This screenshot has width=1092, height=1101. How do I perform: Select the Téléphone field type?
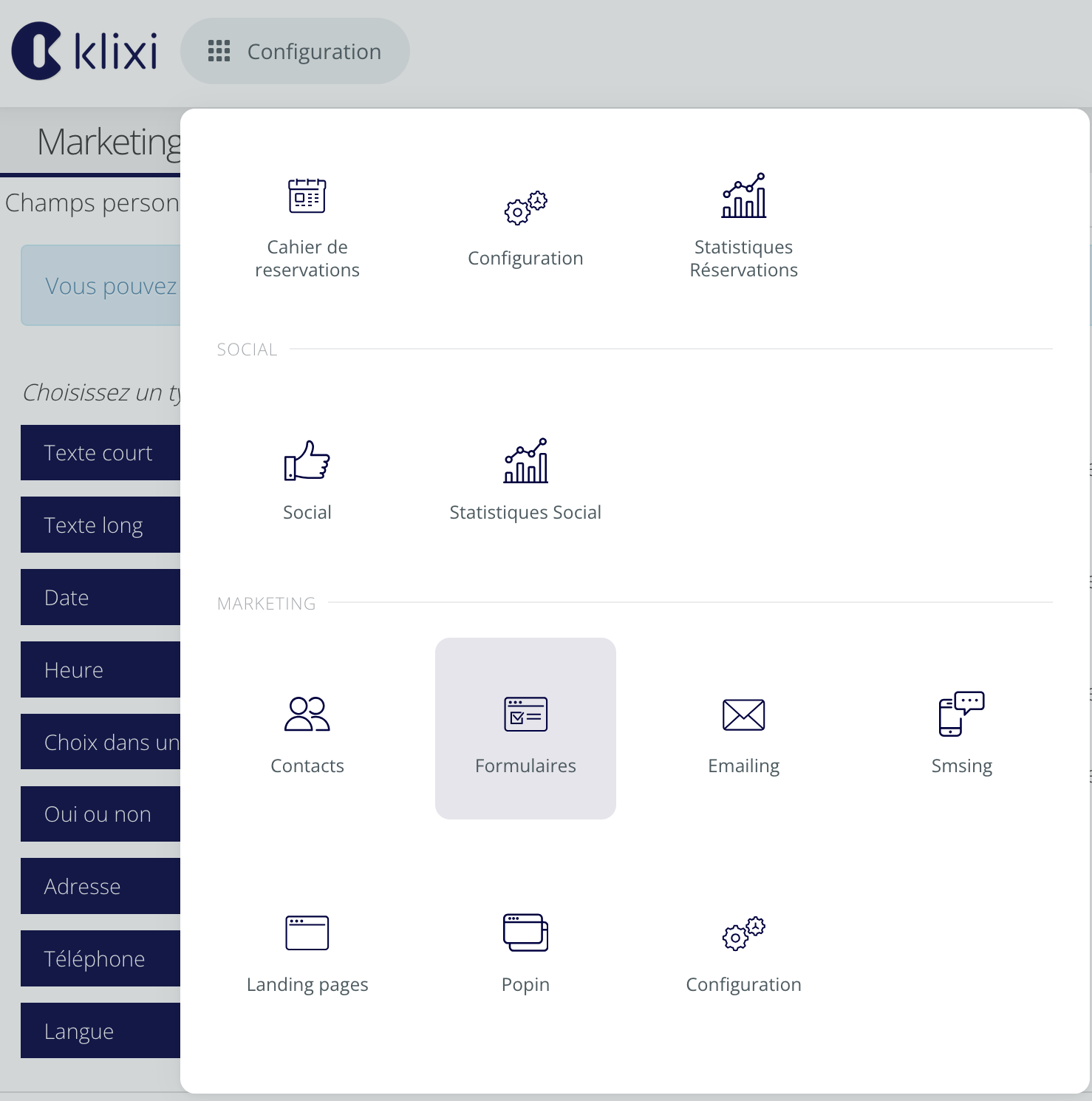pos(100,958)
